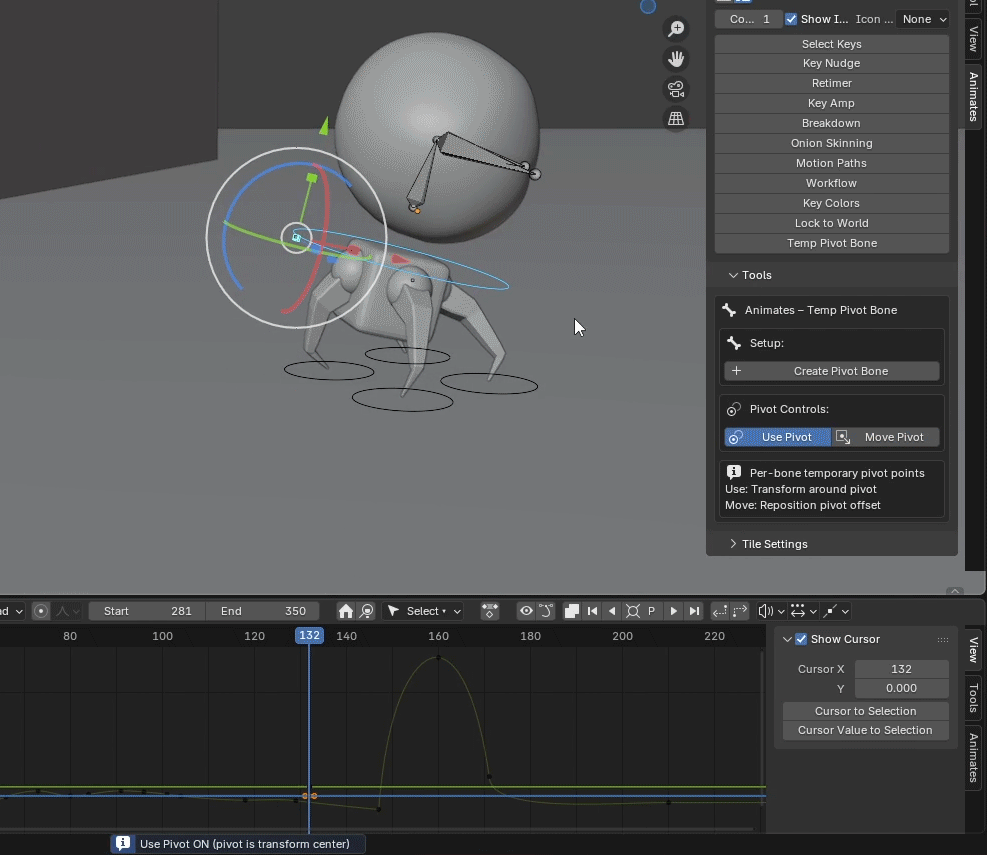987x855 pixels.
Task: Toggle the Use Pivot button off
Action: click(777, 437)
